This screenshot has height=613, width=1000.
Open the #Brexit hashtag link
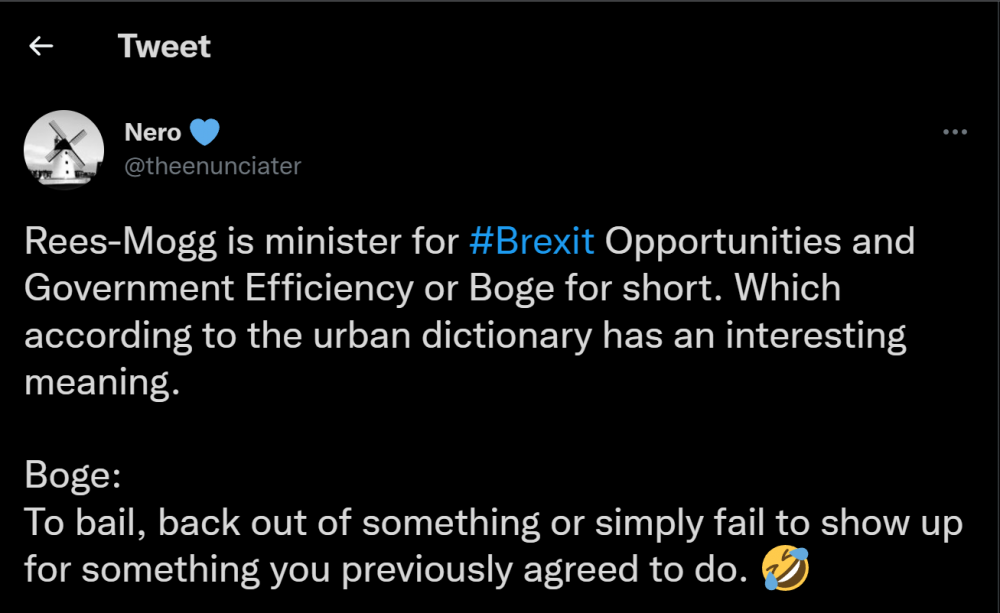531,242
